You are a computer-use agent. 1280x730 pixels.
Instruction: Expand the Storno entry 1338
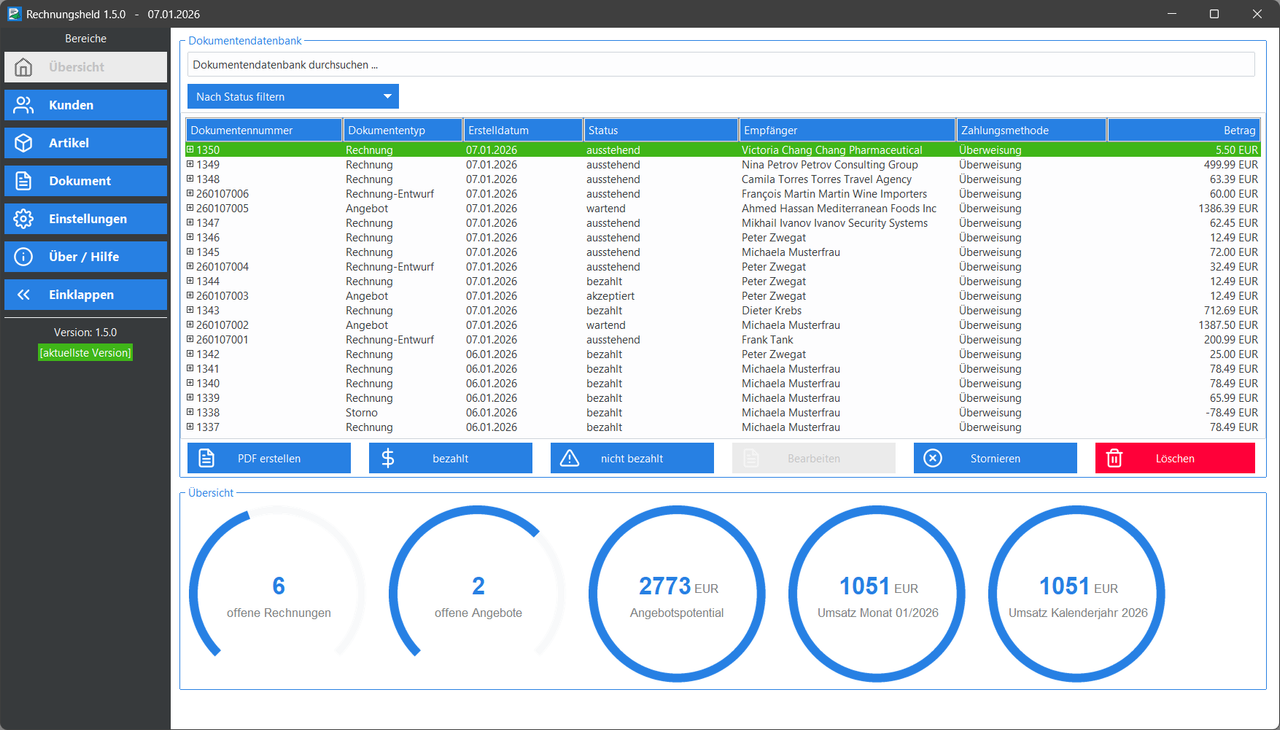(x=190, y=412)
